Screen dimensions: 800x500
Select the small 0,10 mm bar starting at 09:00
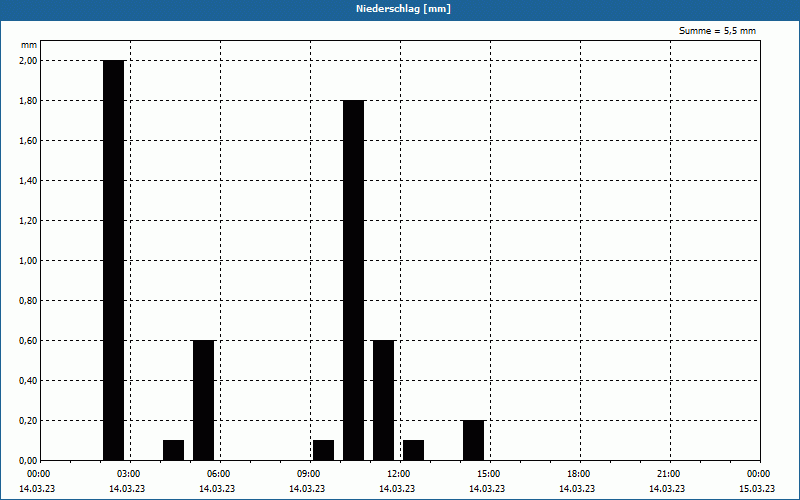click(323, 451)
